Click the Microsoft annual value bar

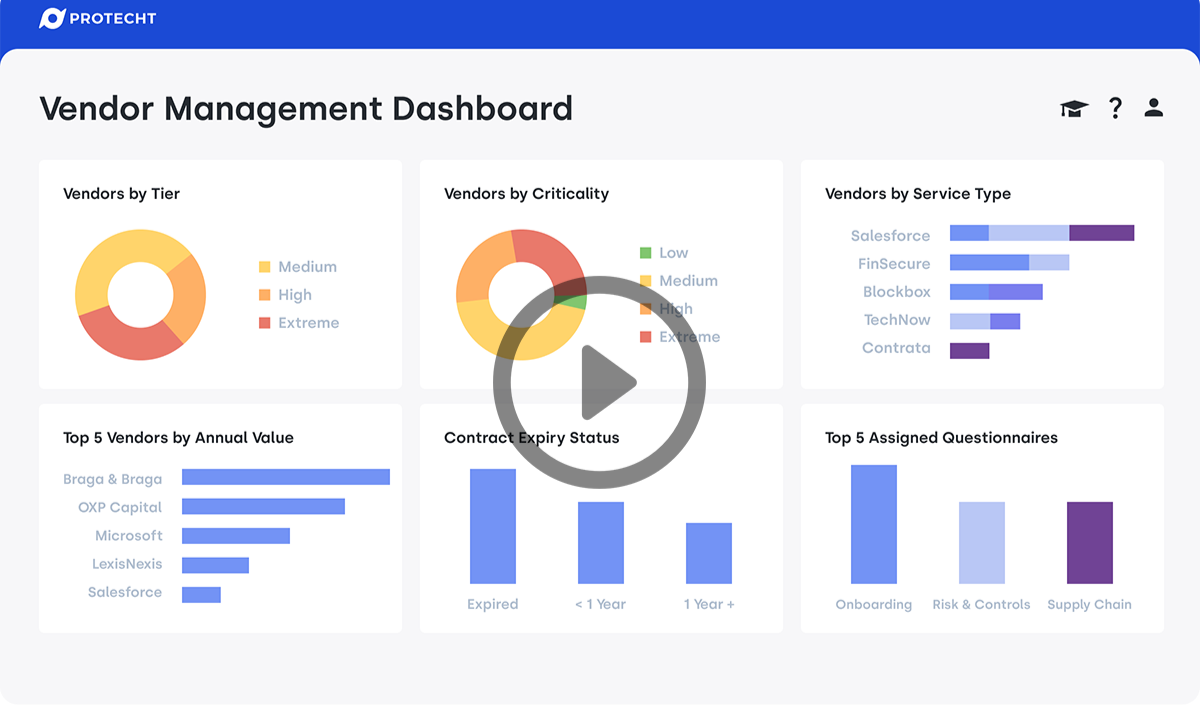click(x=236, y=536)
